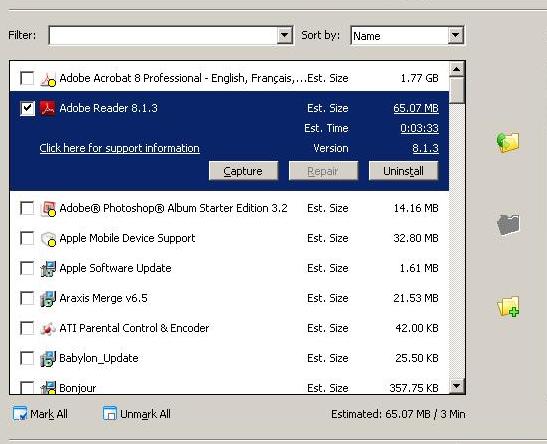This screenshot has height=444, width=547.
Task: Uncheck the Adobe Reader 8.1.3 checkbox
Action: pyautogui.click(x=27, y=108)
